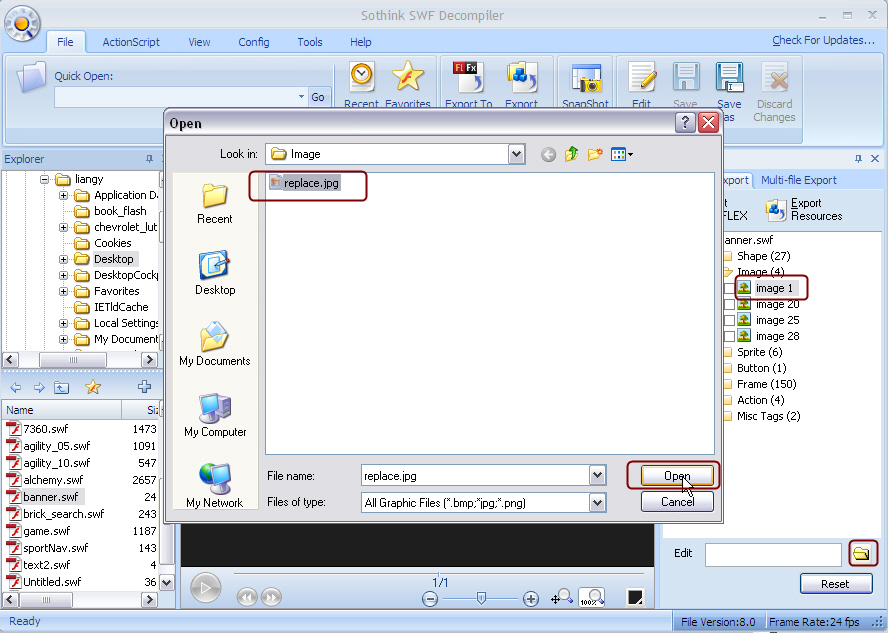This screenshot has width=888, height=633.
Task: Click the Export Resources icon
Action: (x=776, y=209)
